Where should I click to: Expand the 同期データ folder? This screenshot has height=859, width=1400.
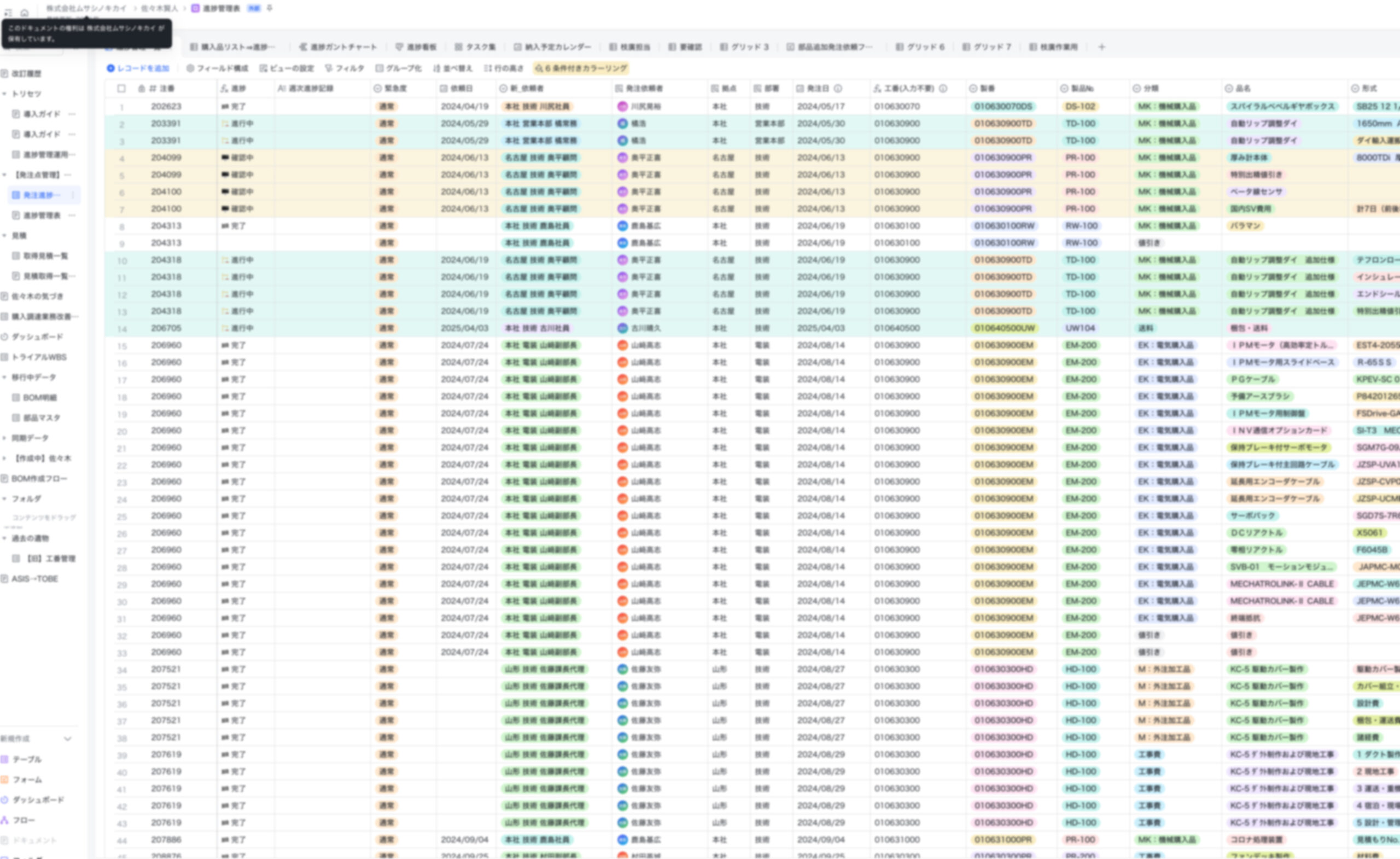click(4, 438)
